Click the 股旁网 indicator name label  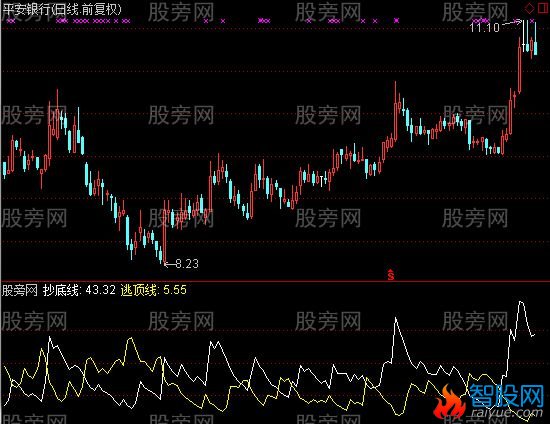pyautogui.click(x=20, y=290)
